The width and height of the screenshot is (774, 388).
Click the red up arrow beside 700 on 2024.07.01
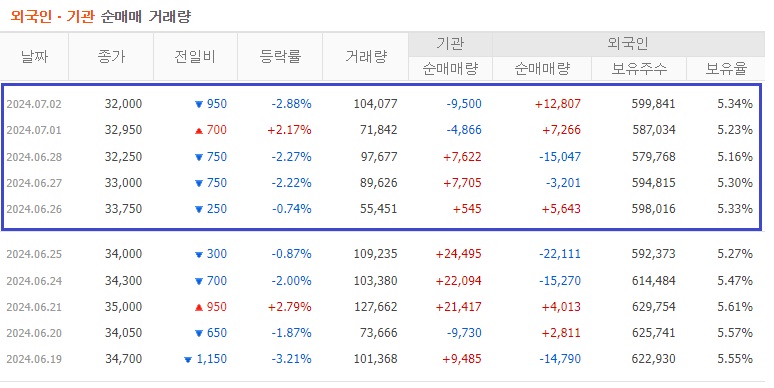[x=199, y=130]
